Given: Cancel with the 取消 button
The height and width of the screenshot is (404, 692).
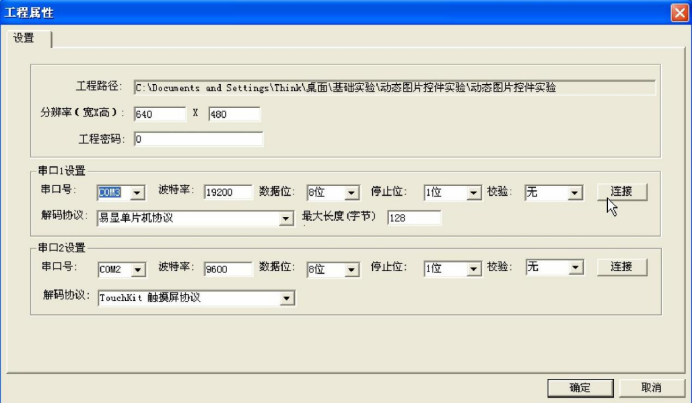Looking at the screenshot, I should [x=651, y=388].
